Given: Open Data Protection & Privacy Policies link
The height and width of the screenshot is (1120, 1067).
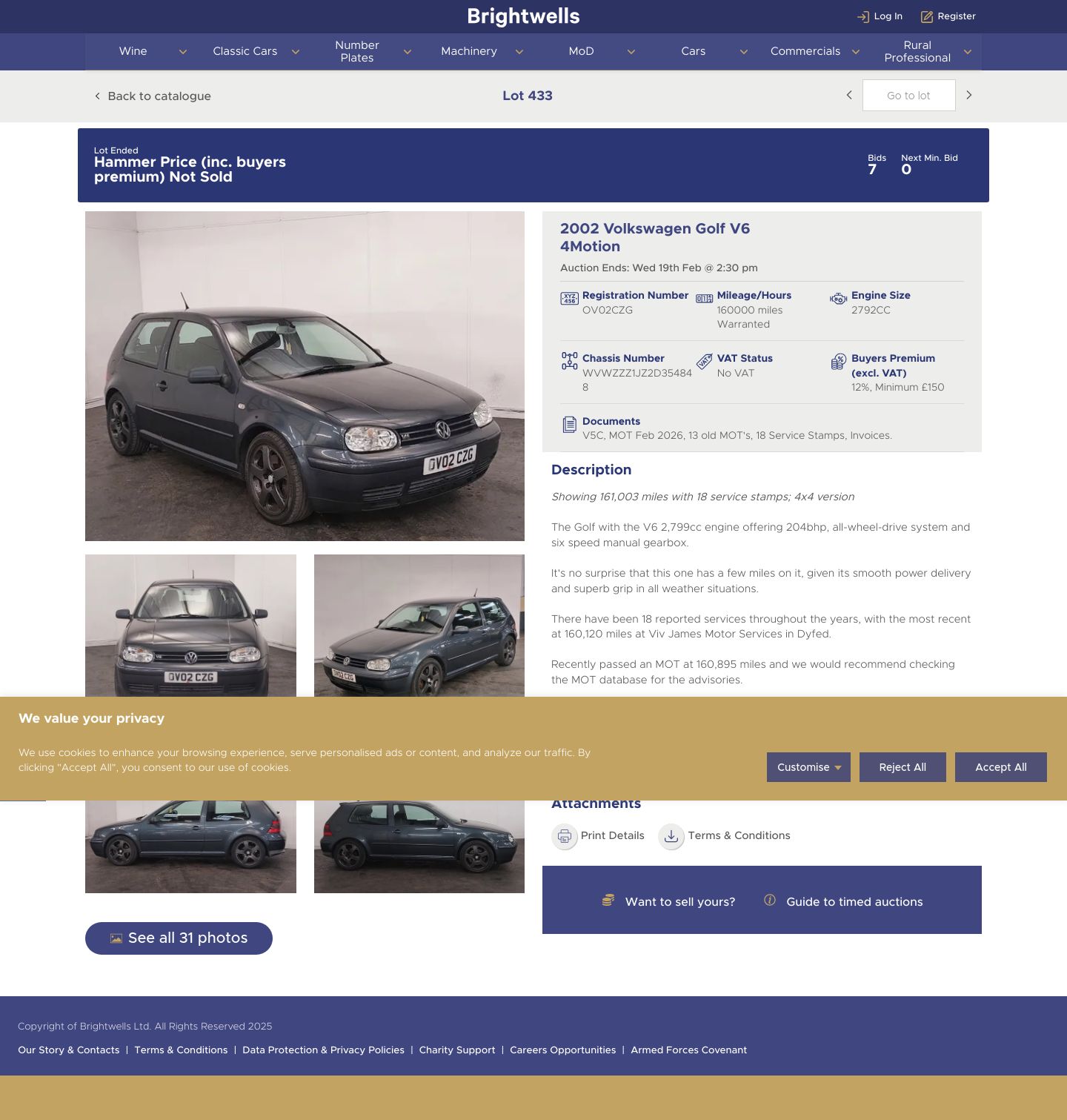Looking at the screenshot, I should (x=323, y=1050).
